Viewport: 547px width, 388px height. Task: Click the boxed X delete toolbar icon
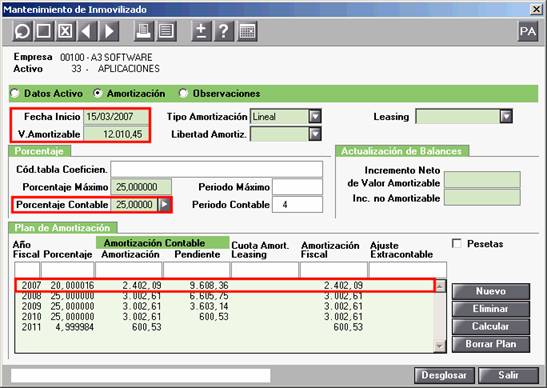(65, 31)
